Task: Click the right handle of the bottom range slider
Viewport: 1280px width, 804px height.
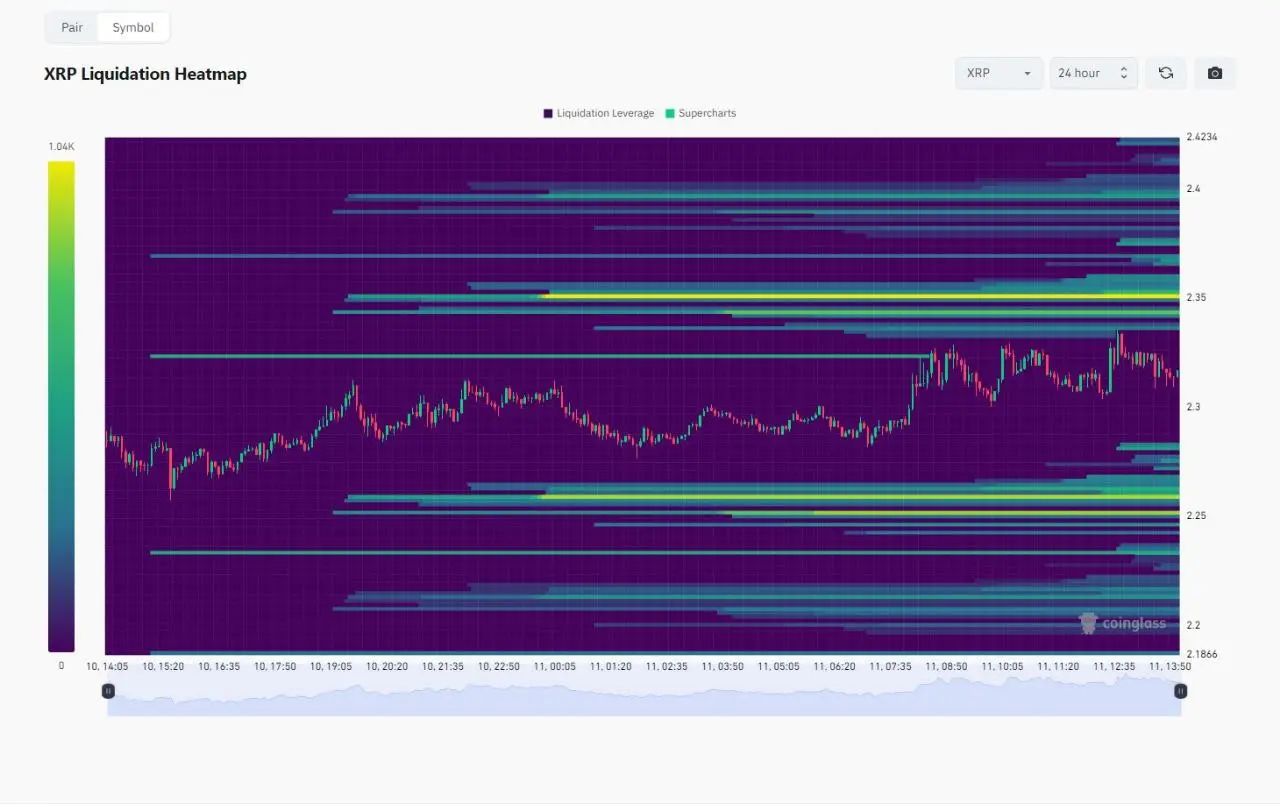Action: pos(1180,690)
